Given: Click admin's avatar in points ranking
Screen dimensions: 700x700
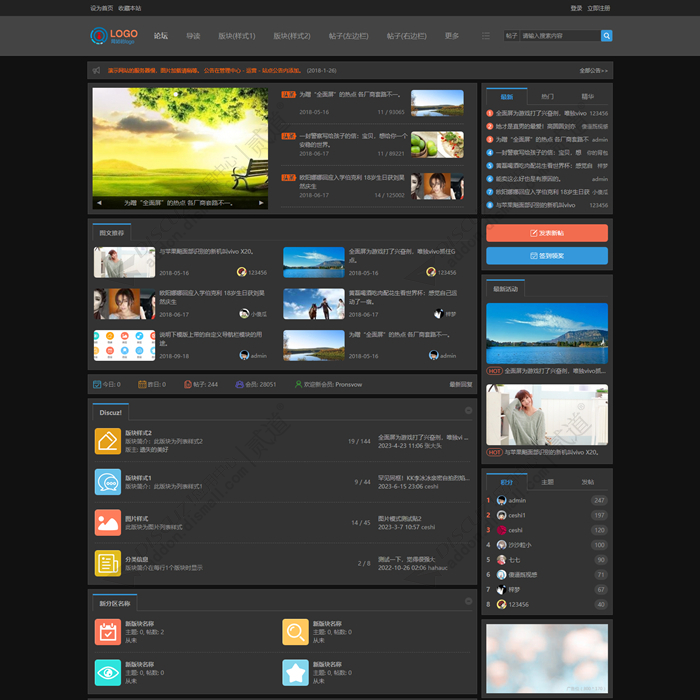Looking at the screenshot, I should point(501,500).
